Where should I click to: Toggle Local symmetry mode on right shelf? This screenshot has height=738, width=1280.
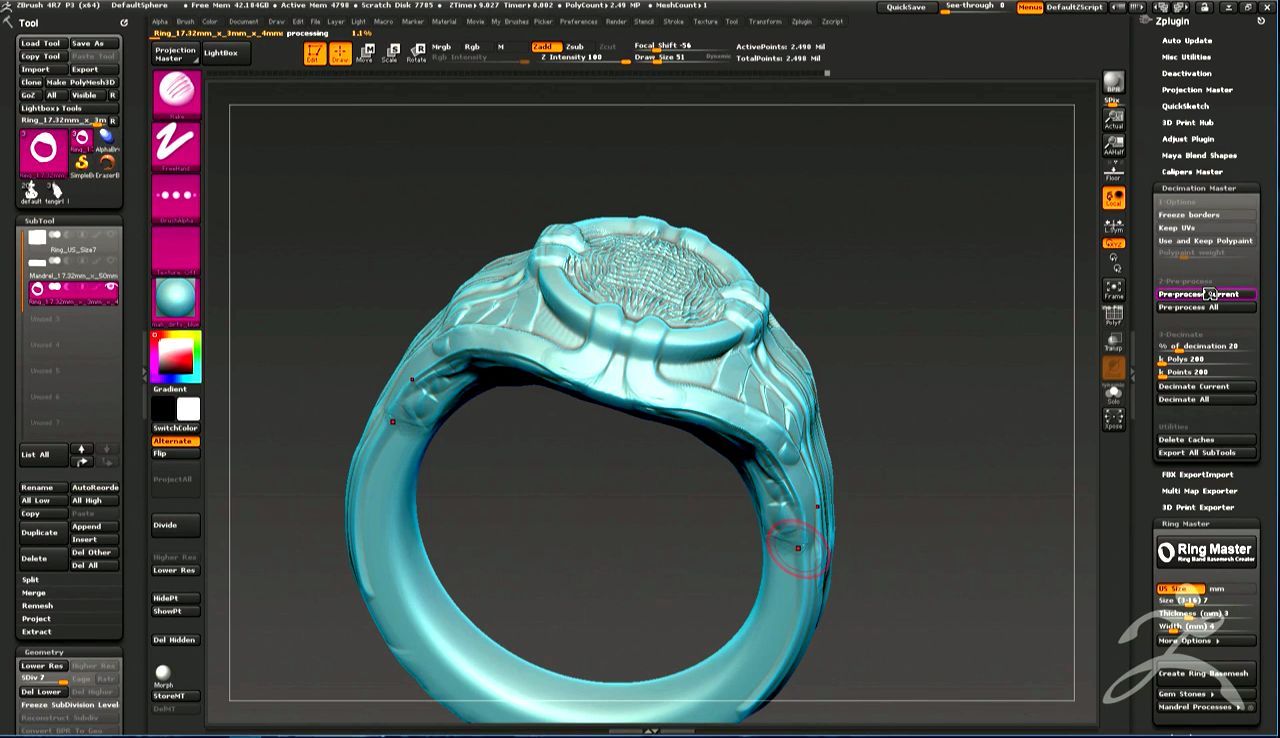1113,198
